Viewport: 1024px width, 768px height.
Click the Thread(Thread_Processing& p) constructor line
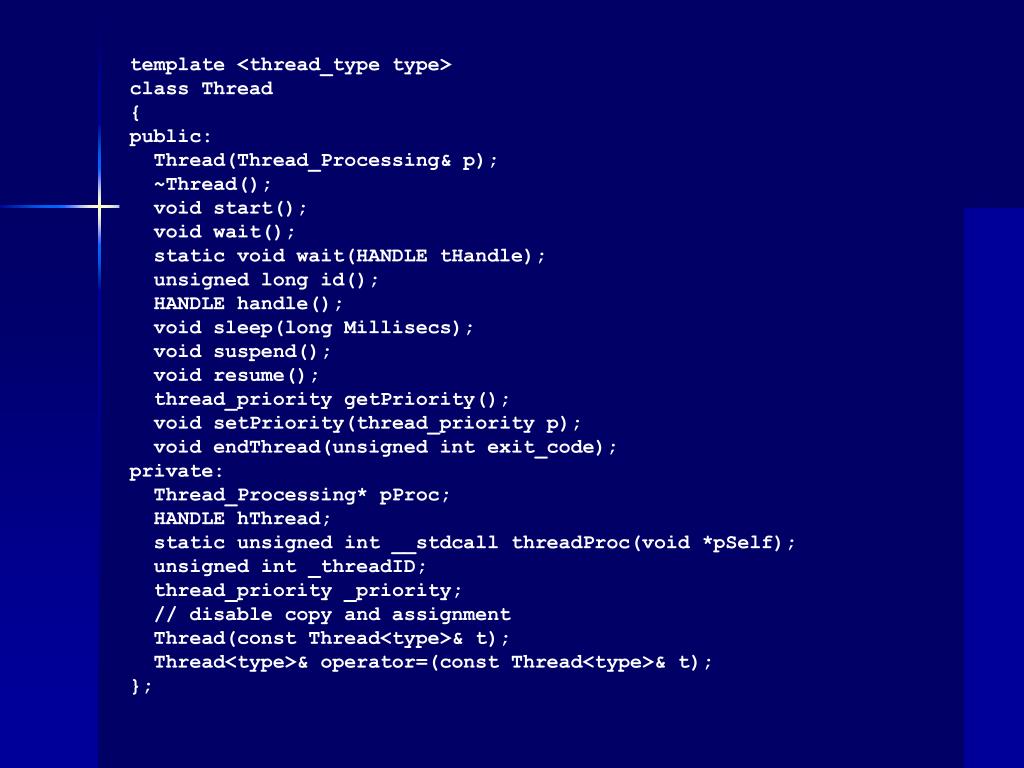click(325, 161)
